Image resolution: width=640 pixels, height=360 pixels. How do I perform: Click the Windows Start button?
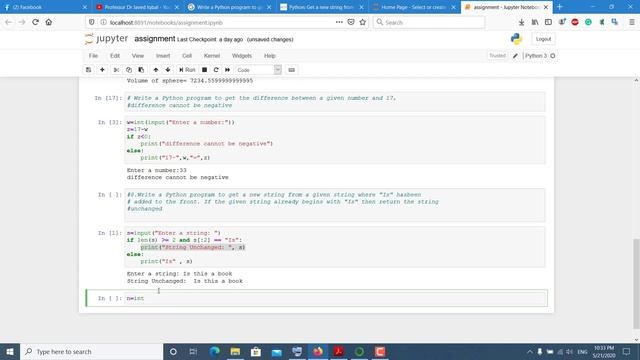coord(10,351)
